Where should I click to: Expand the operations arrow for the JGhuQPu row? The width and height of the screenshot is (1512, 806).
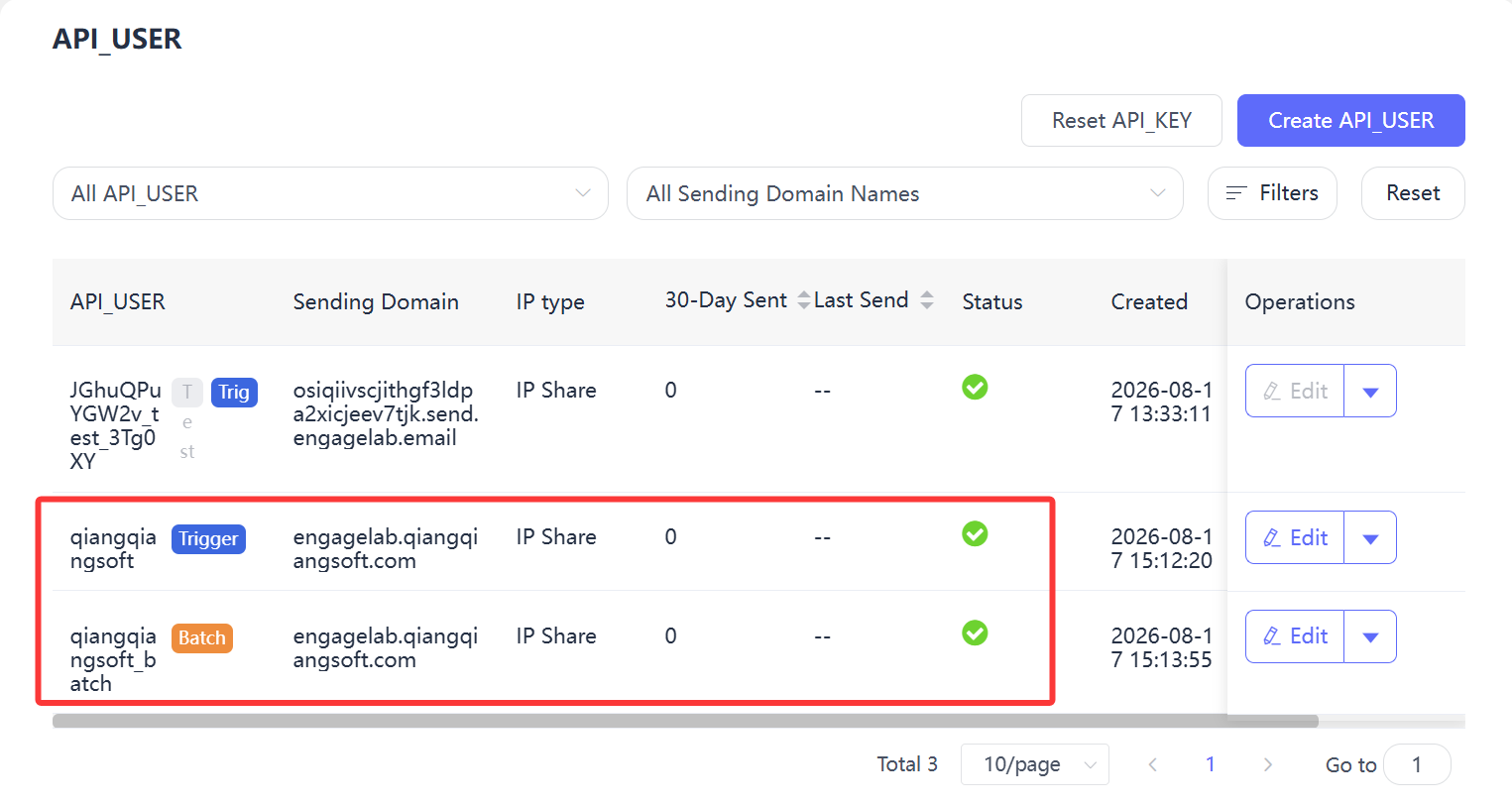pyautogui.click(x=1370, y=392)
